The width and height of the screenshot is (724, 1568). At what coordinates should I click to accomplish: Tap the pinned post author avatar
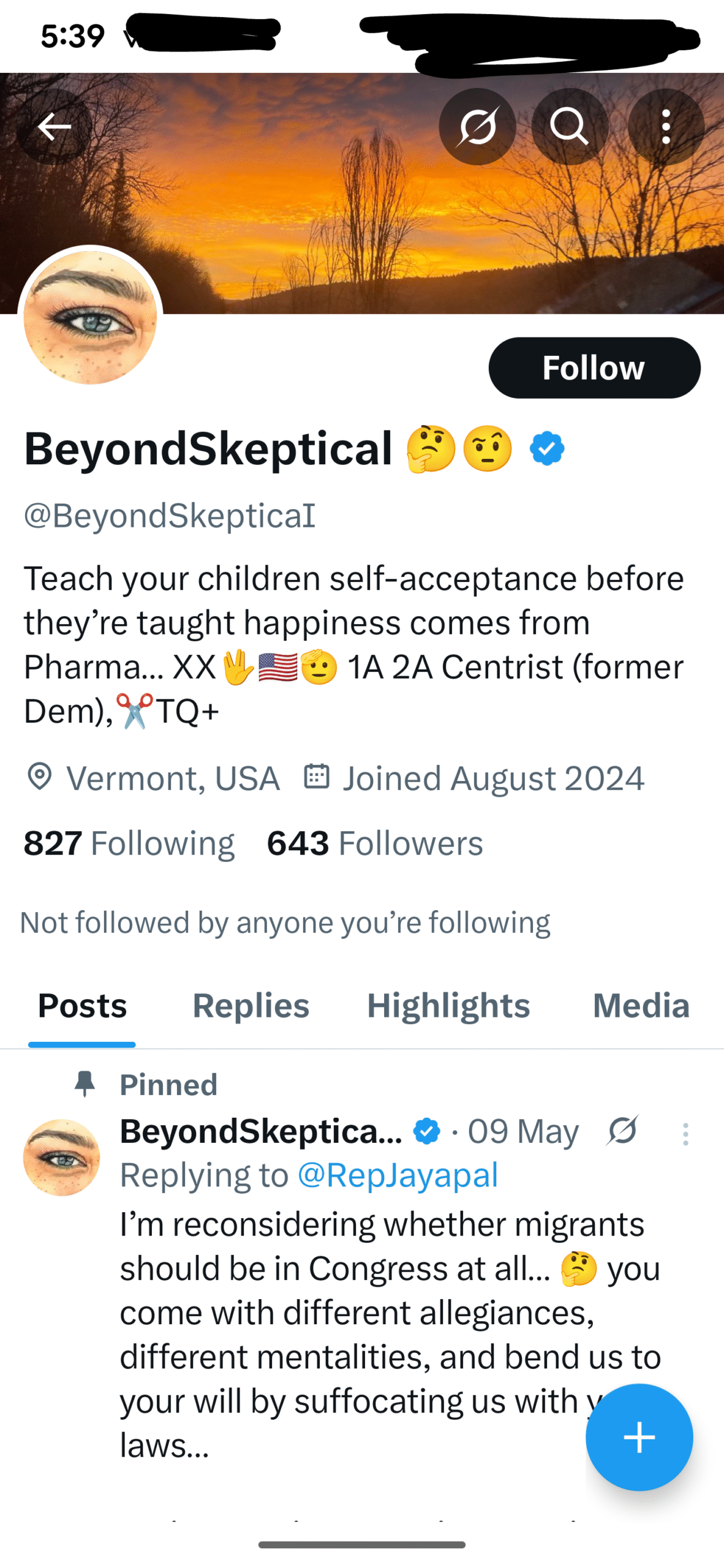click(61, 1158)
